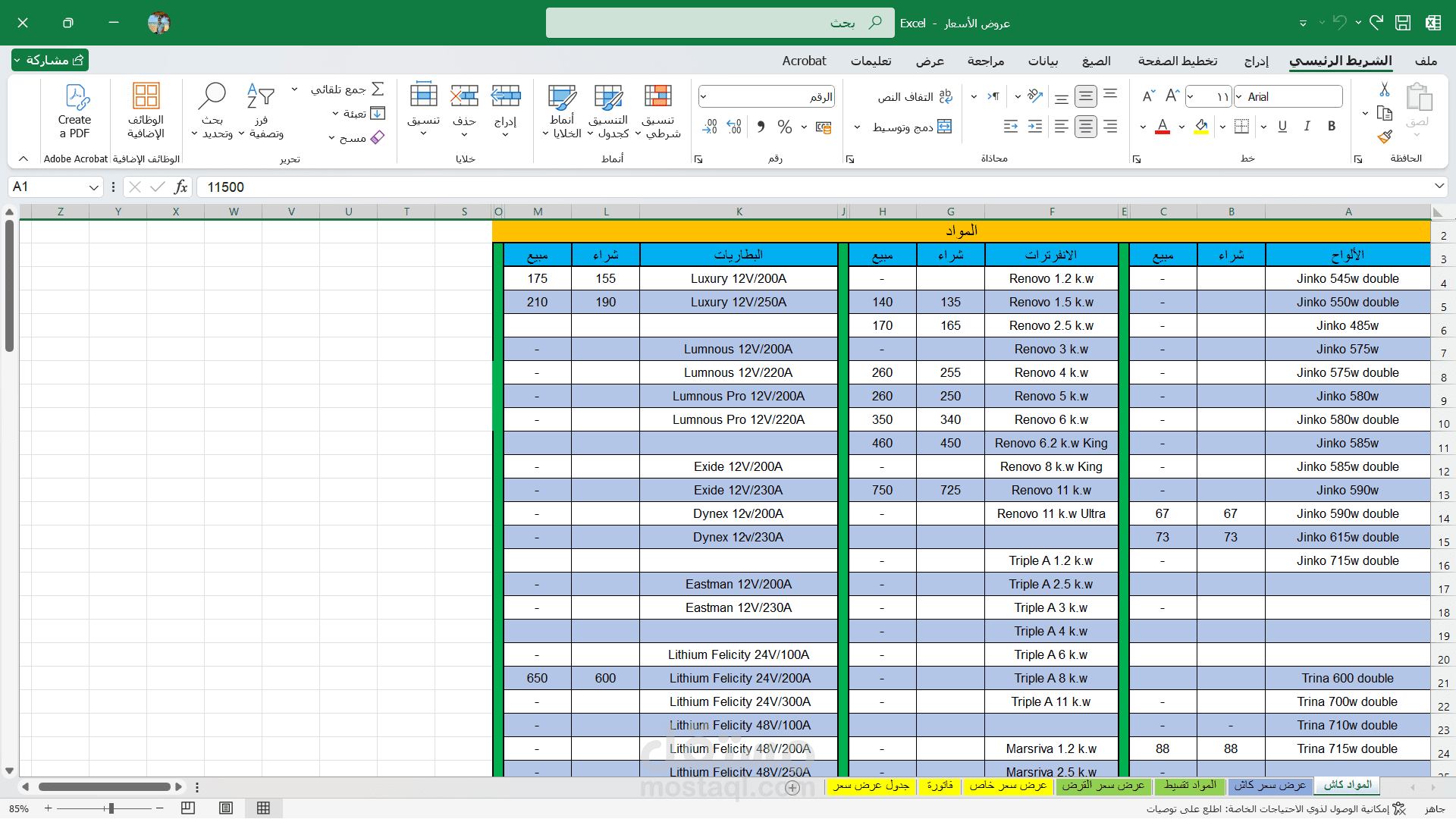Click the Save icon in title bar
1456x819 pixels.
point(1403,23)
